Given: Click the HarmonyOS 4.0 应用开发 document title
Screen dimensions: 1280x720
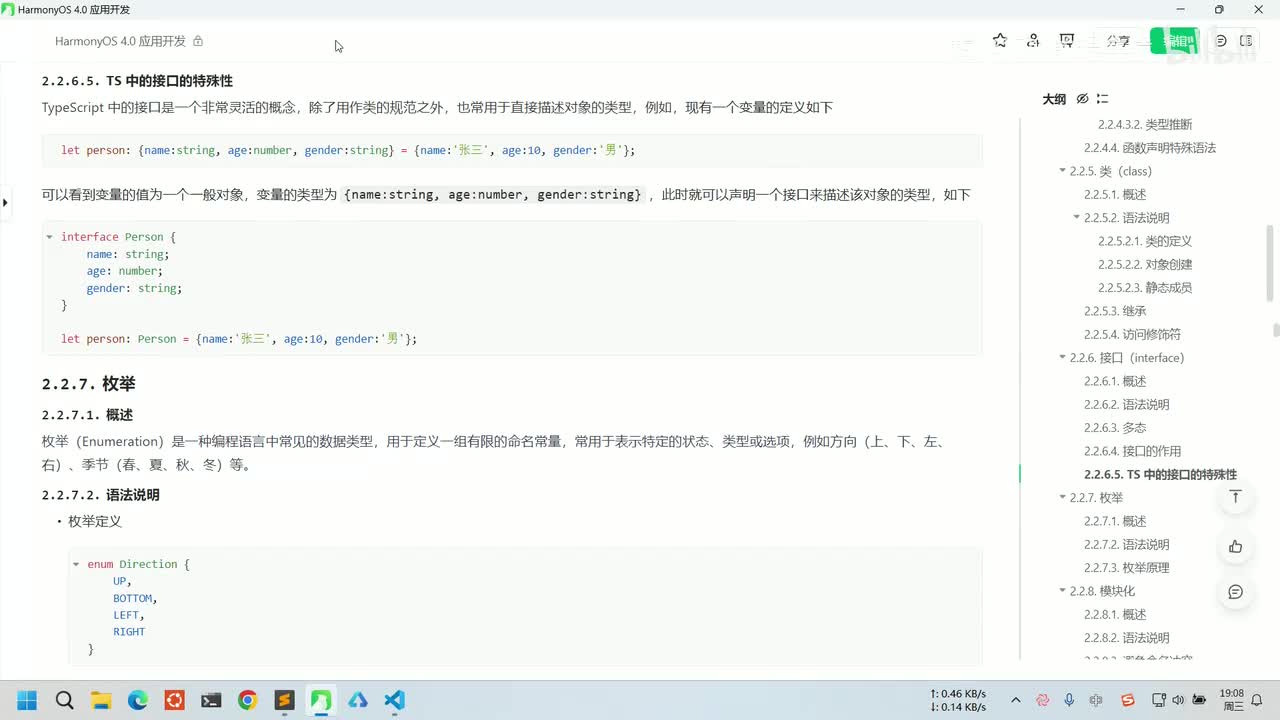Looking at the screenshot, I should click(120, 41).
